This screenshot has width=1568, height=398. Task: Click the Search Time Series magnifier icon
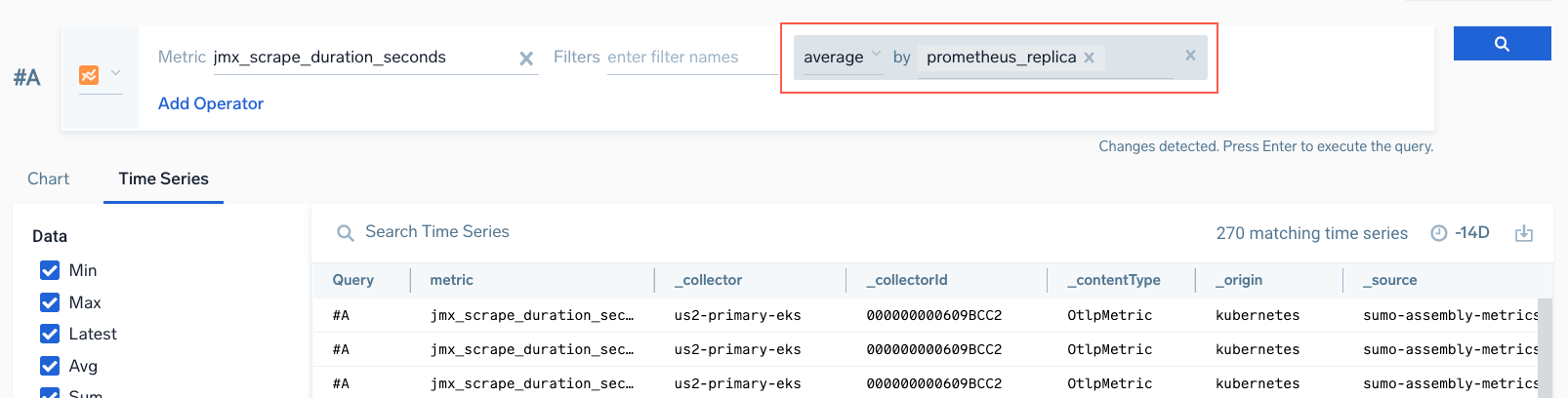345,233
